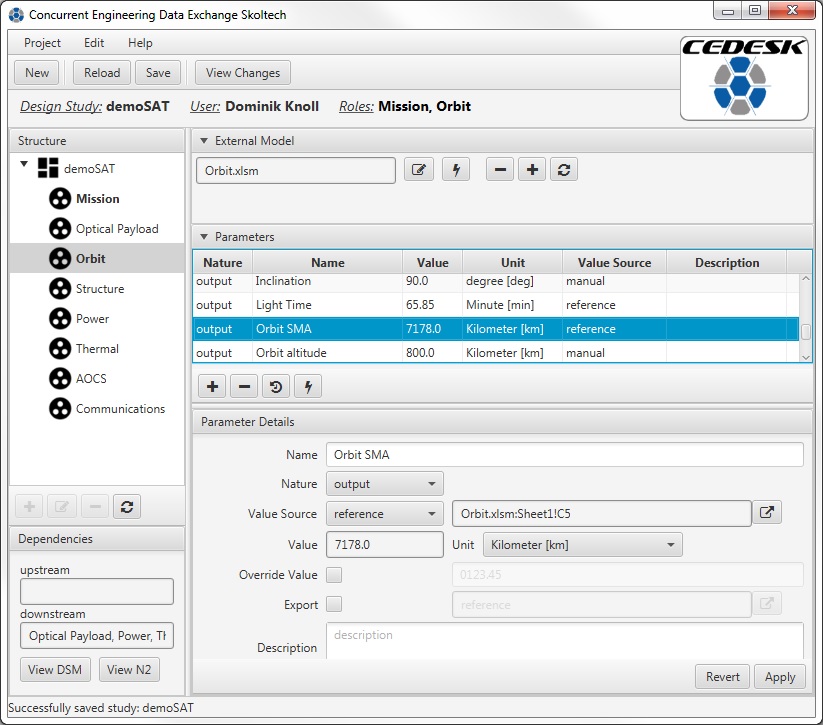Open the Edit menu
This screenshot has height=725, width=823.
[94, 43]
